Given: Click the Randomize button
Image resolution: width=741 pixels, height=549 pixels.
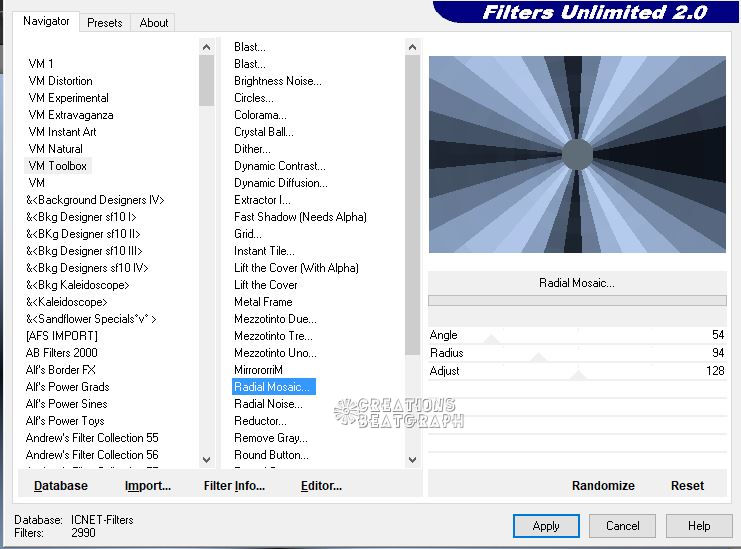Looking at the screenshot, I should click(603, 486).
